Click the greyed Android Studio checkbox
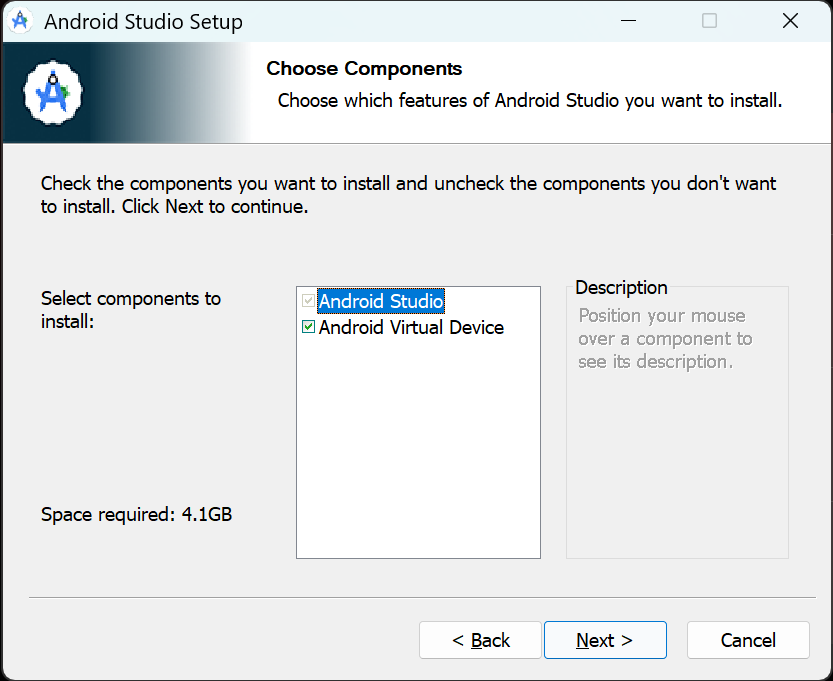The height and width of the screenshot is (681, 833). [x=308, y=301]
